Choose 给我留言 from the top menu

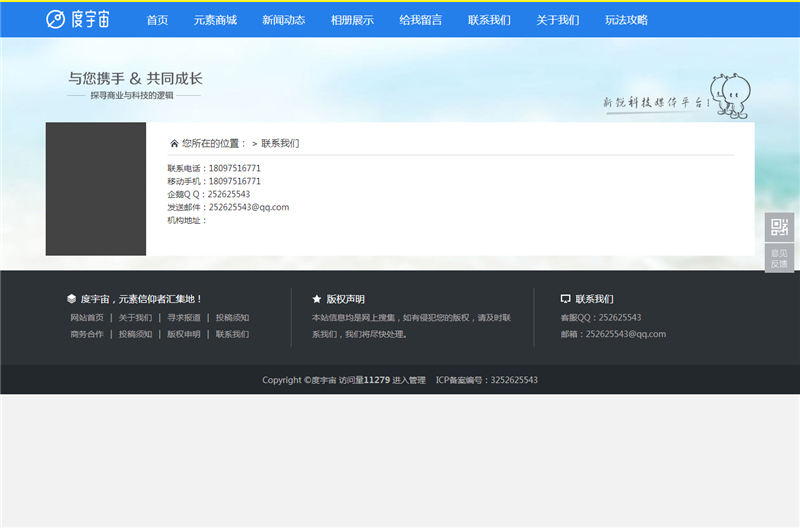[x=420, y=20]
